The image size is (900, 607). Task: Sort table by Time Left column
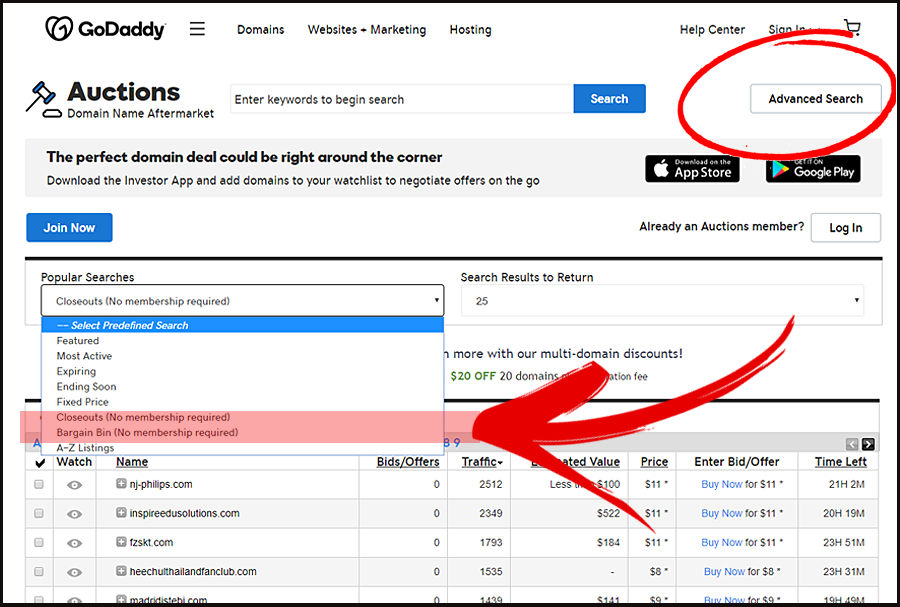point(841,462)
